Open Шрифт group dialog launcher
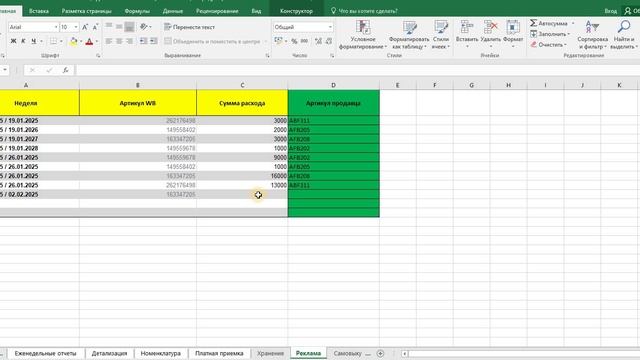The width and height of the screenshot is (640, 360). point(98,56)
